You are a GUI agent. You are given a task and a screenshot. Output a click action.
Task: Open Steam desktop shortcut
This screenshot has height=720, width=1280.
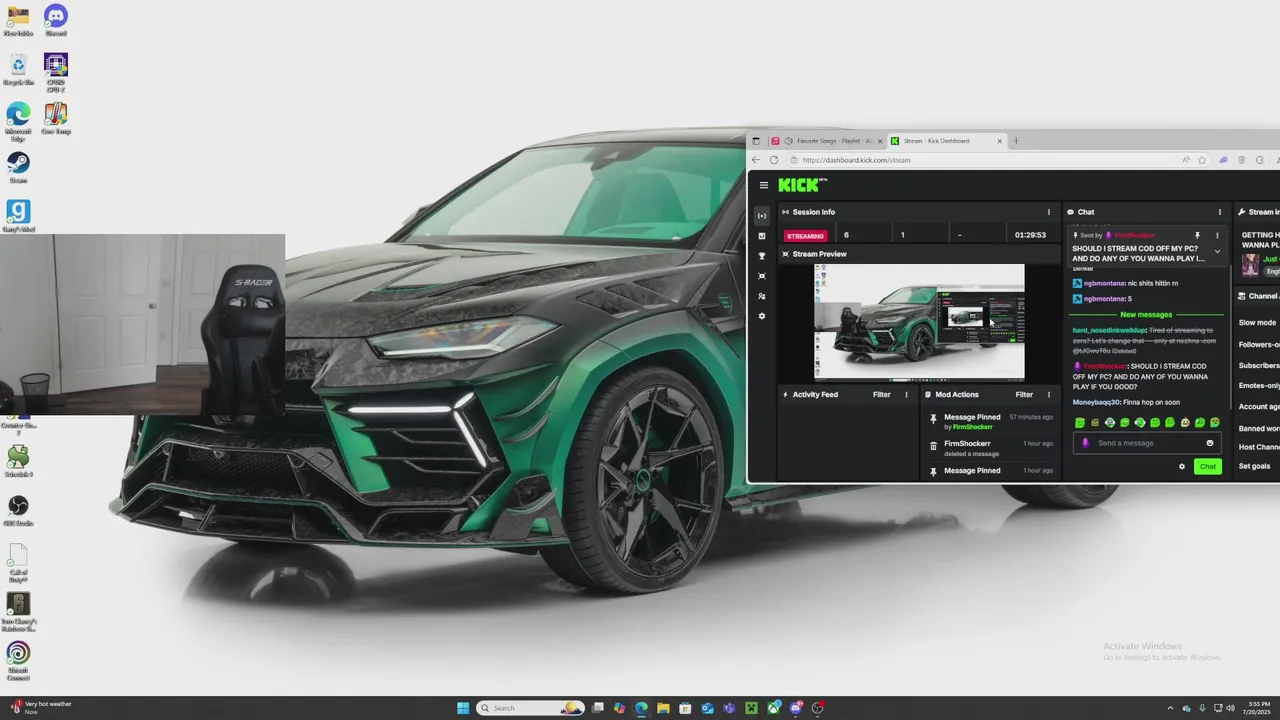tap(18, 166)
